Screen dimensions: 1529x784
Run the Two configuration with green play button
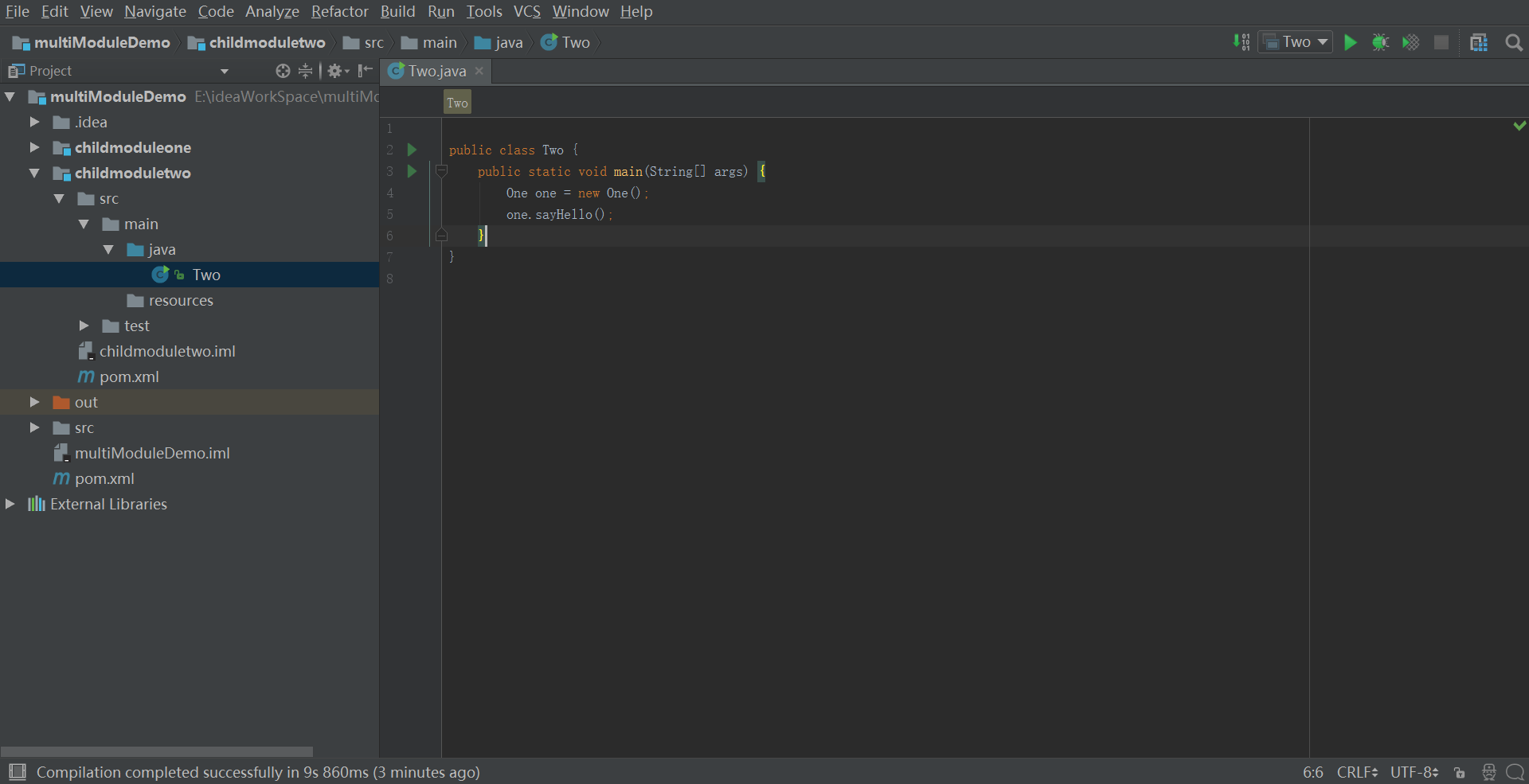(1350, 43)
